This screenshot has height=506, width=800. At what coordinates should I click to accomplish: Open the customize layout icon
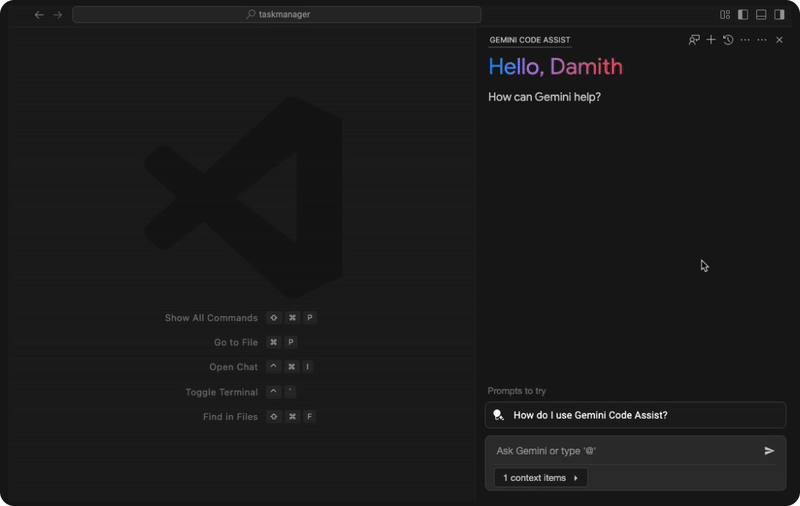point(725,15)
